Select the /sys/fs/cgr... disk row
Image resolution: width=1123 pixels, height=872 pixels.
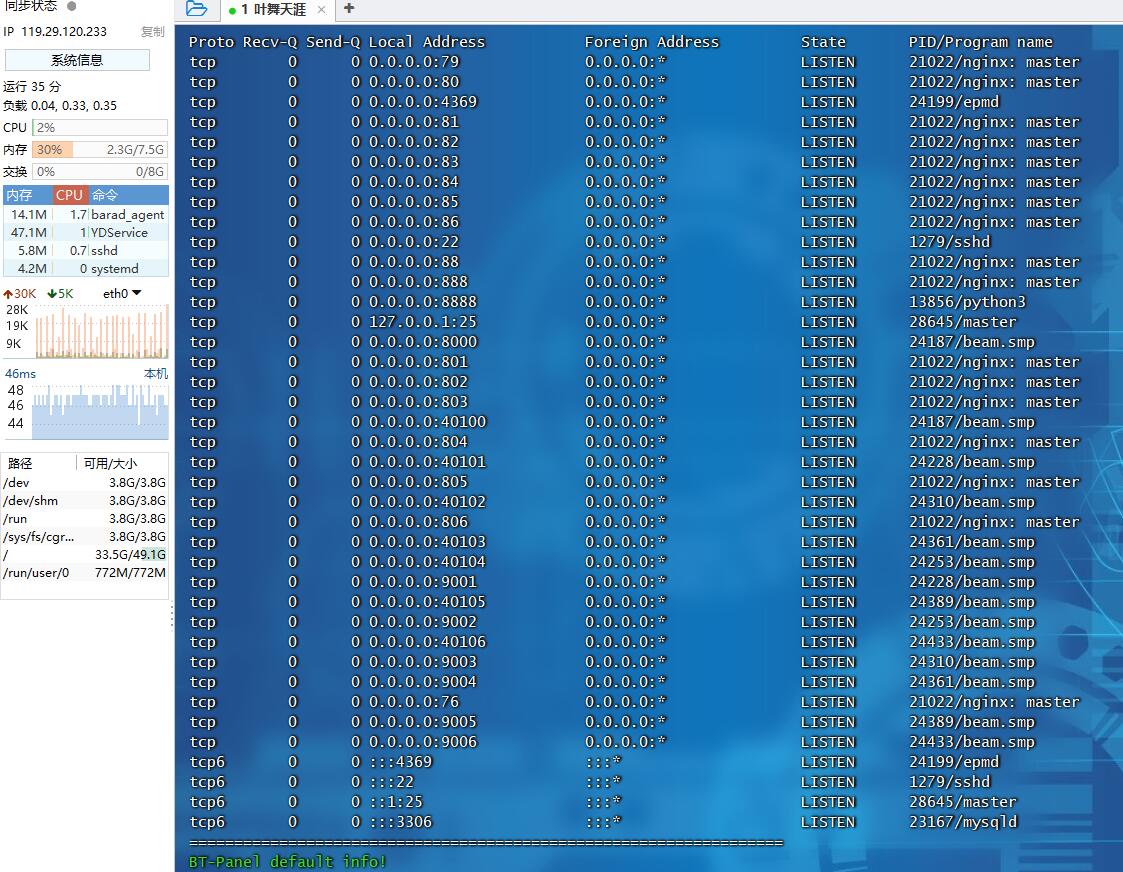tap(85, 536)
